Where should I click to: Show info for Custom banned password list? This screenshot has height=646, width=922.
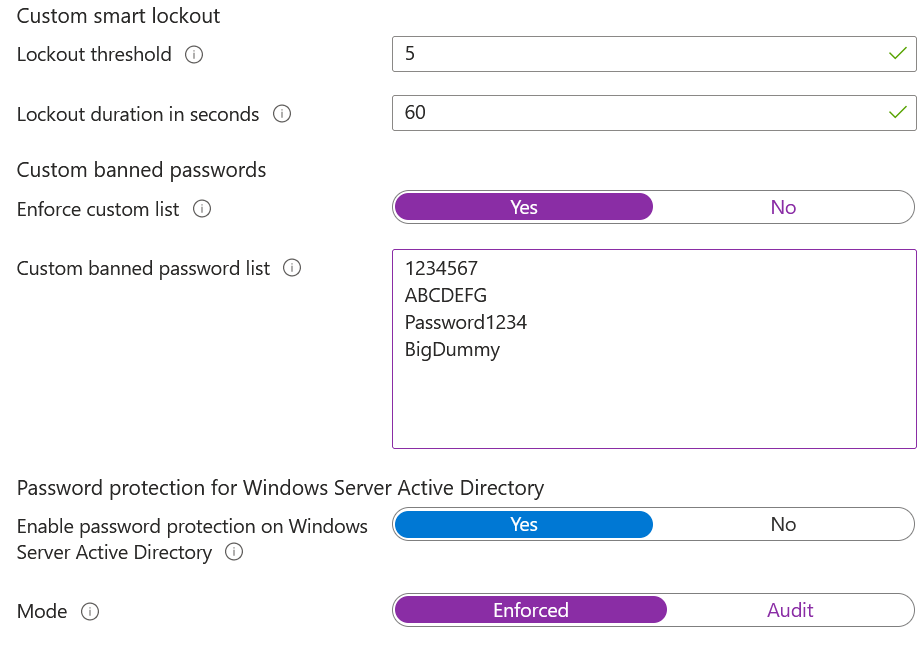click(292, 268)
